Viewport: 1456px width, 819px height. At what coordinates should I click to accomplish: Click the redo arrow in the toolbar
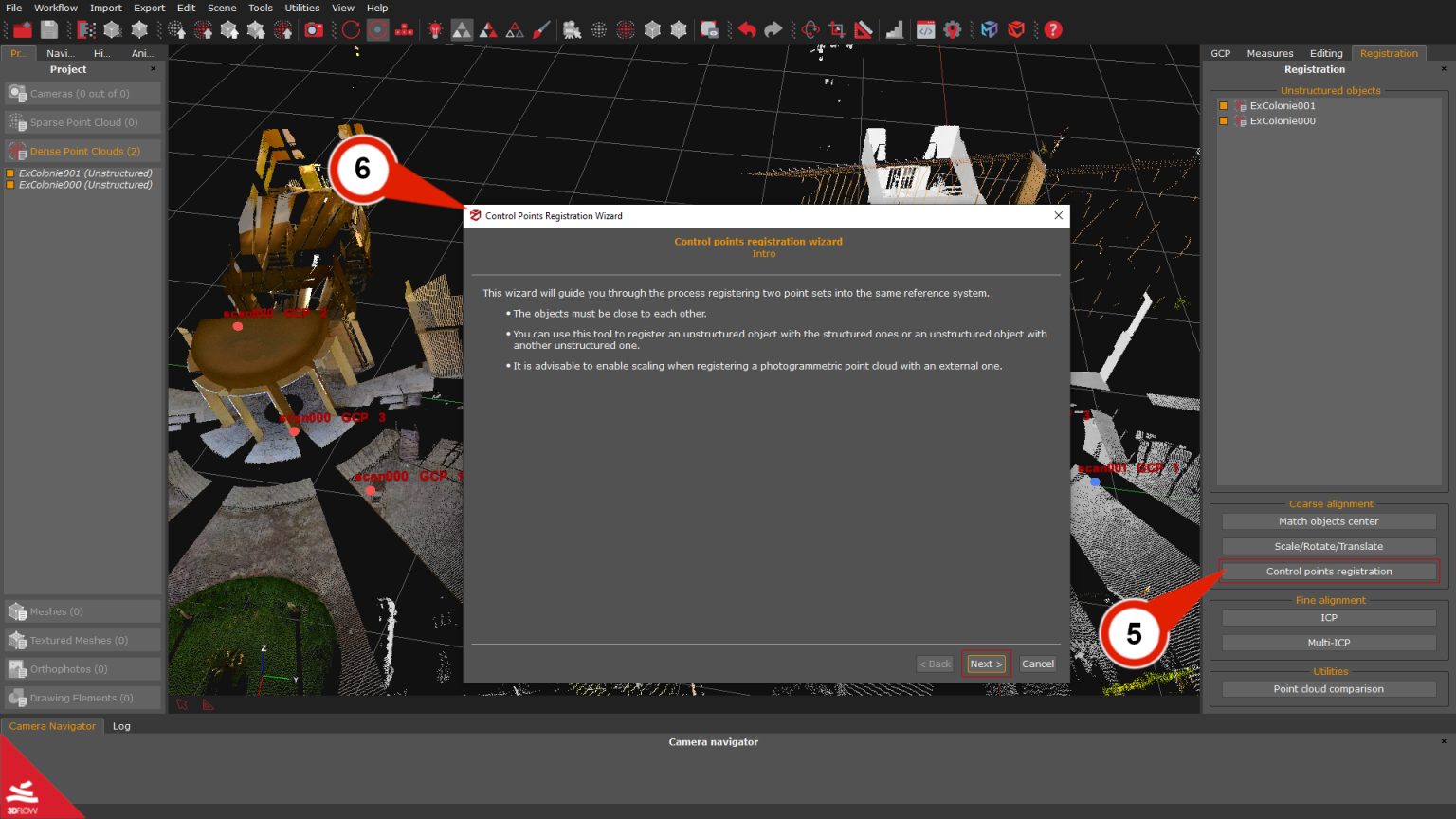773,30
